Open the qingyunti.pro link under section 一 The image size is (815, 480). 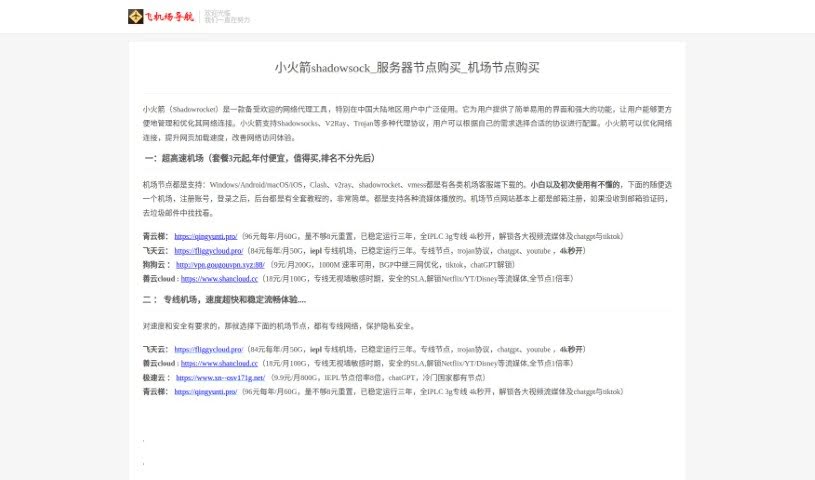[x=206, y=236]
